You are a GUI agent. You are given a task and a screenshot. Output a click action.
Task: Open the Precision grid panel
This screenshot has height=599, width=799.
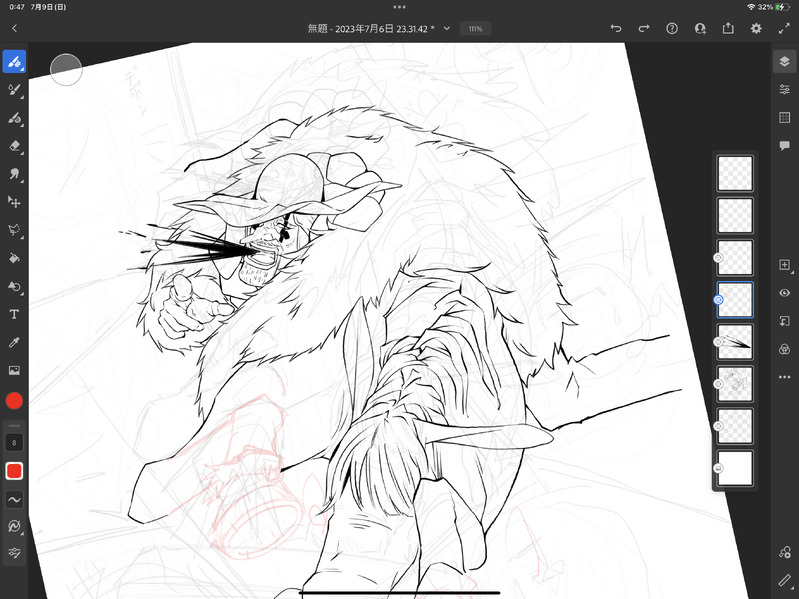[785, 118]
